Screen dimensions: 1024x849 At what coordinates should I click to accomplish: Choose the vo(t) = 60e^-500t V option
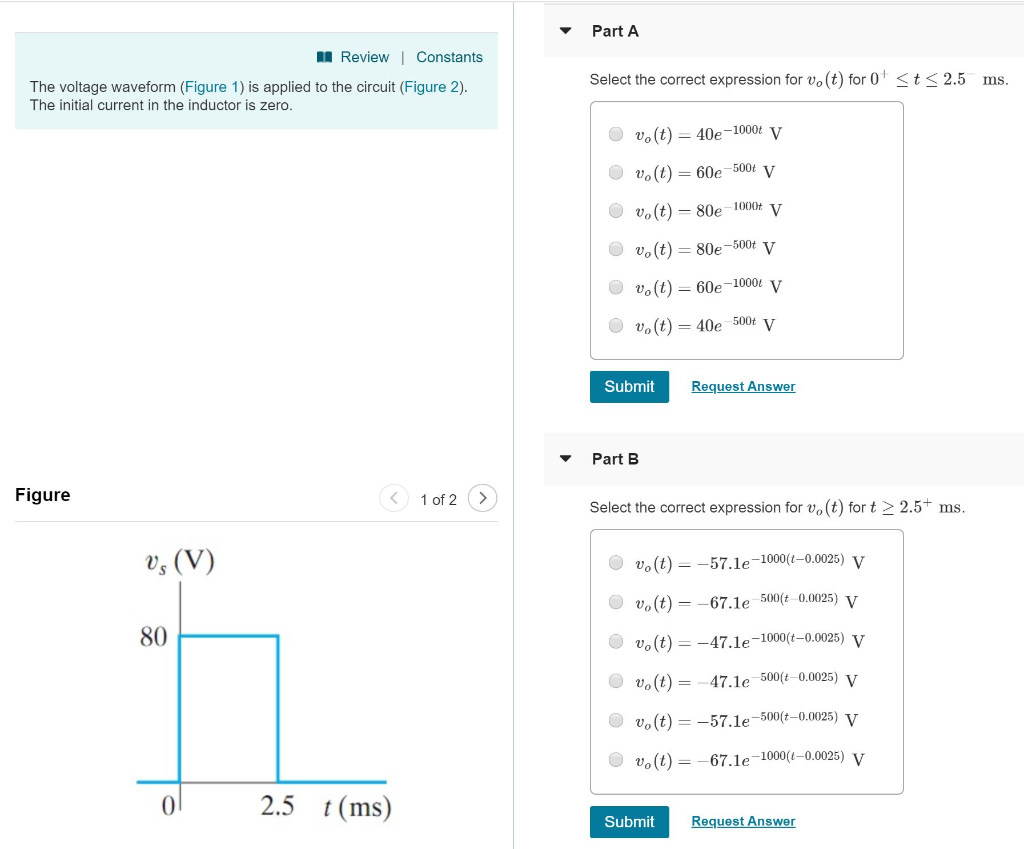tap(616, 172)
